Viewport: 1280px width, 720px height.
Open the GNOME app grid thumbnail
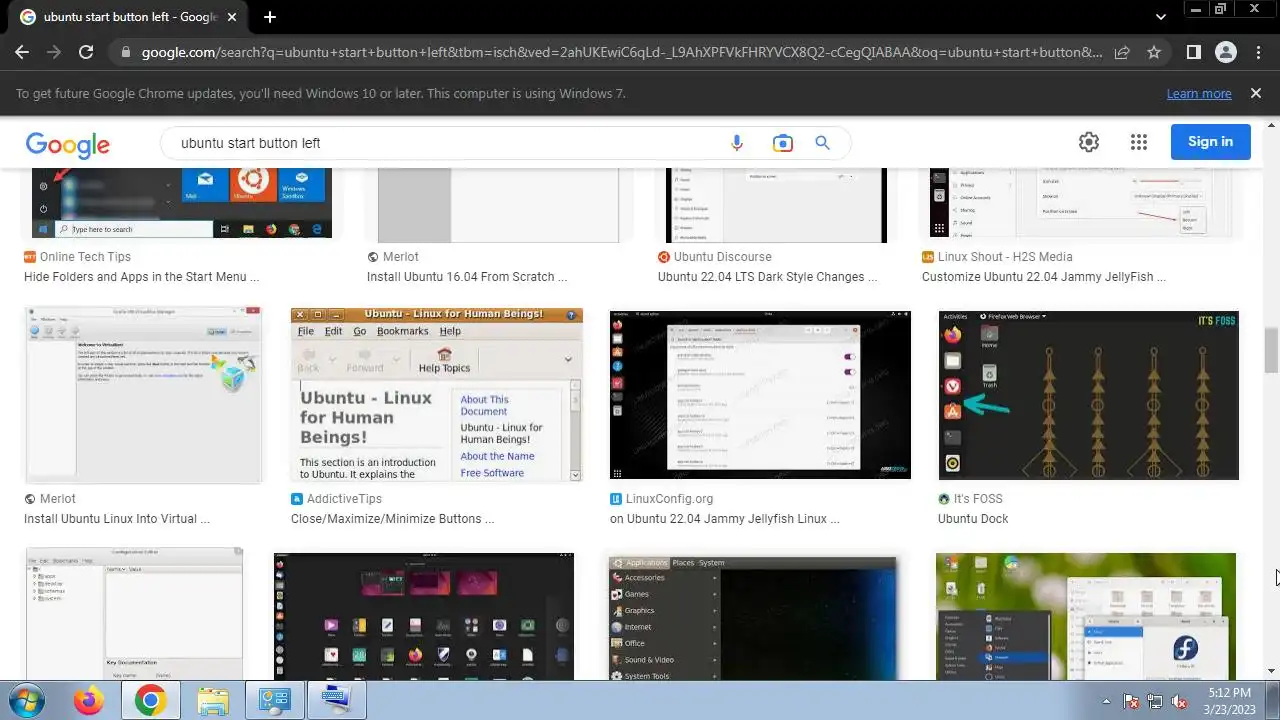424,616
